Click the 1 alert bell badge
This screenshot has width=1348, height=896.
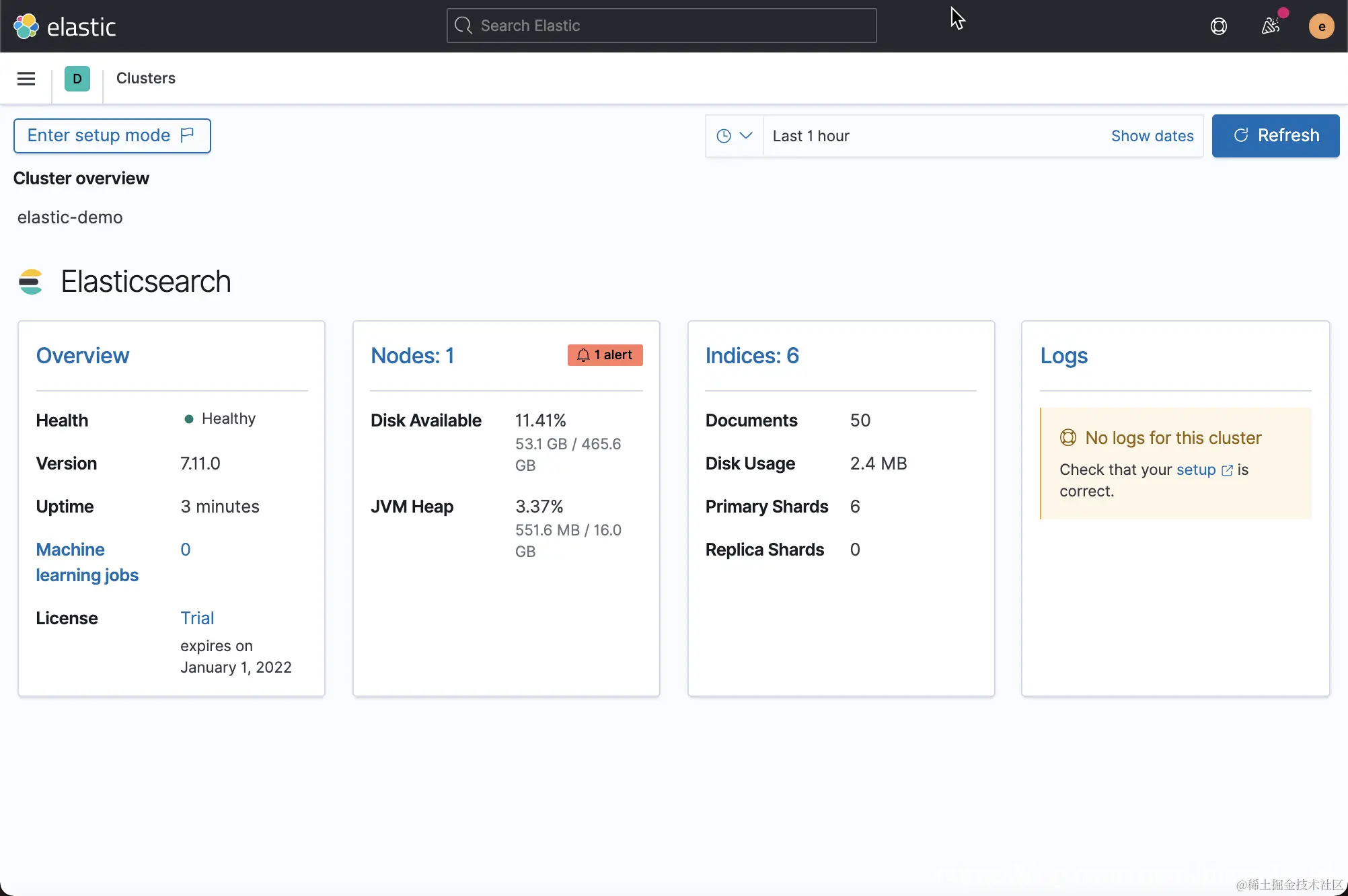click(605, 355)
